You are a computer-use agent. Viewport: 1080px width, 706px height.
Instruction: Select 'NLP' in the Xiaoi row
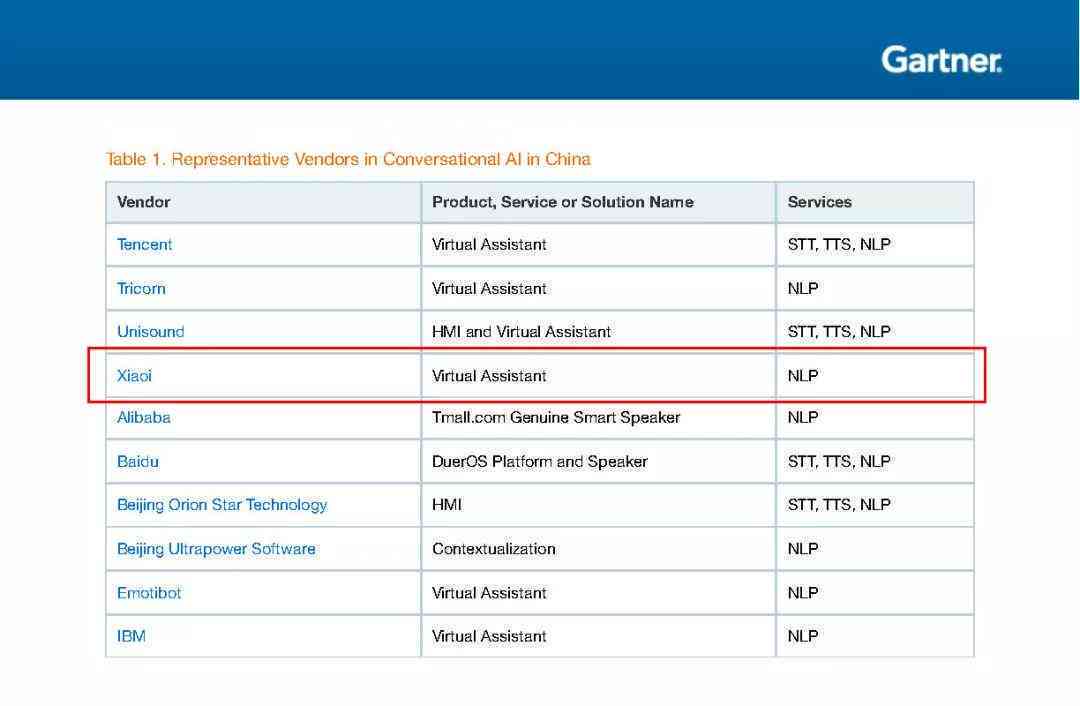tap(803, 375)
